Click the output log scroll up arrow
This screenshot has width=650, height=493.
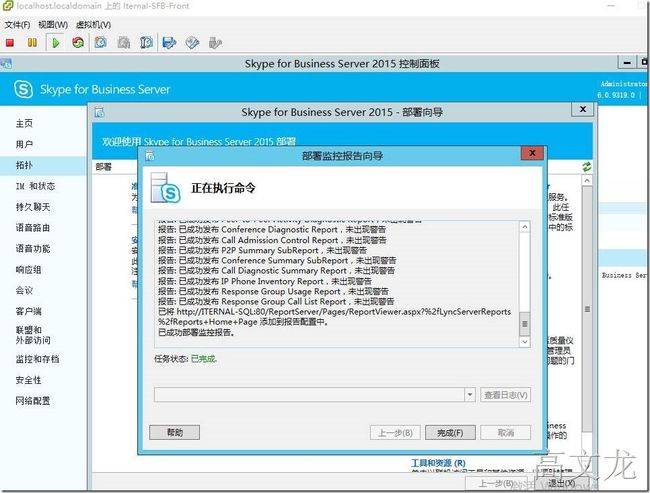(x=524, y=226)
